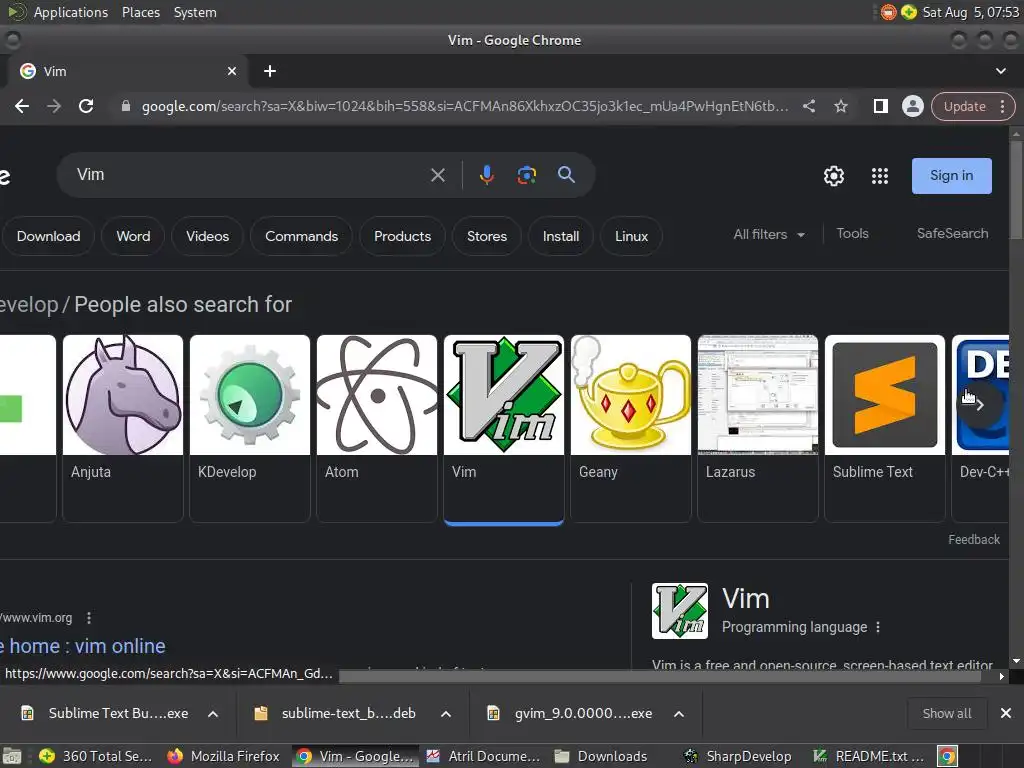Open the Google apps grid

click(880, 176)
